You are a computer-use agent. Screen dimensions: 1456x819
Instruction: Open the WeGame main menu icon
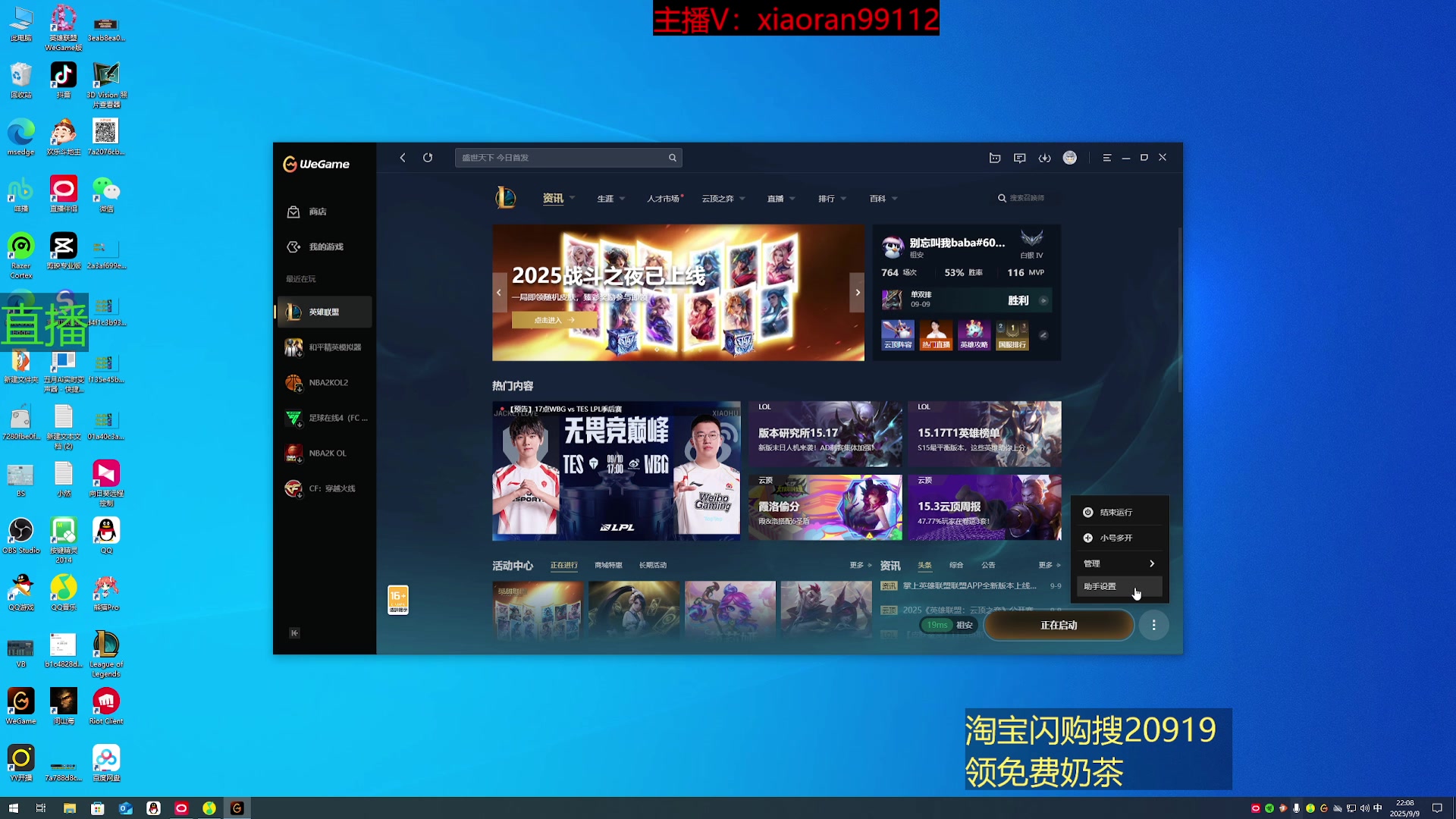pos(1107,158)
